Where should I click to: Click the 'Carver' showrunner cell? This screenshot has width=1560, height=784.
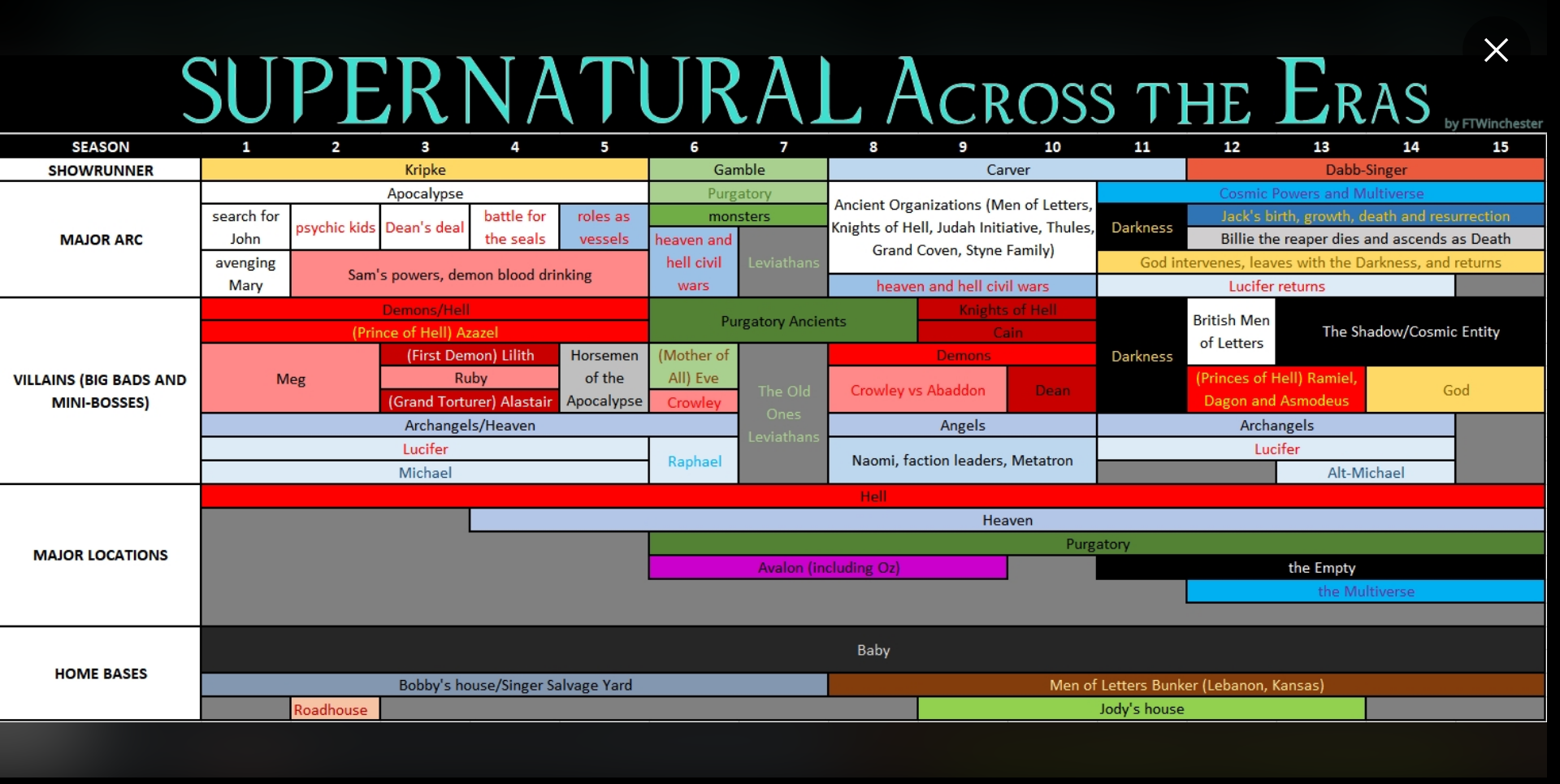[1007, 170]
